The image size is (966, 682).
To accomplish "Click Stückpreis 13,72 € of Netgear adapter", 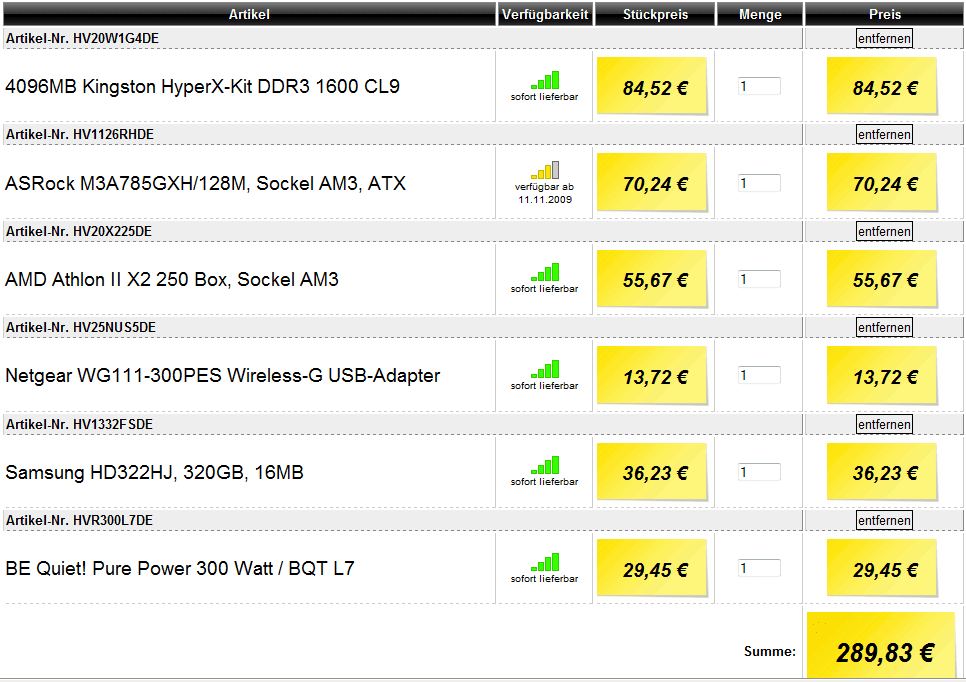I will click(x=652, y=375).
